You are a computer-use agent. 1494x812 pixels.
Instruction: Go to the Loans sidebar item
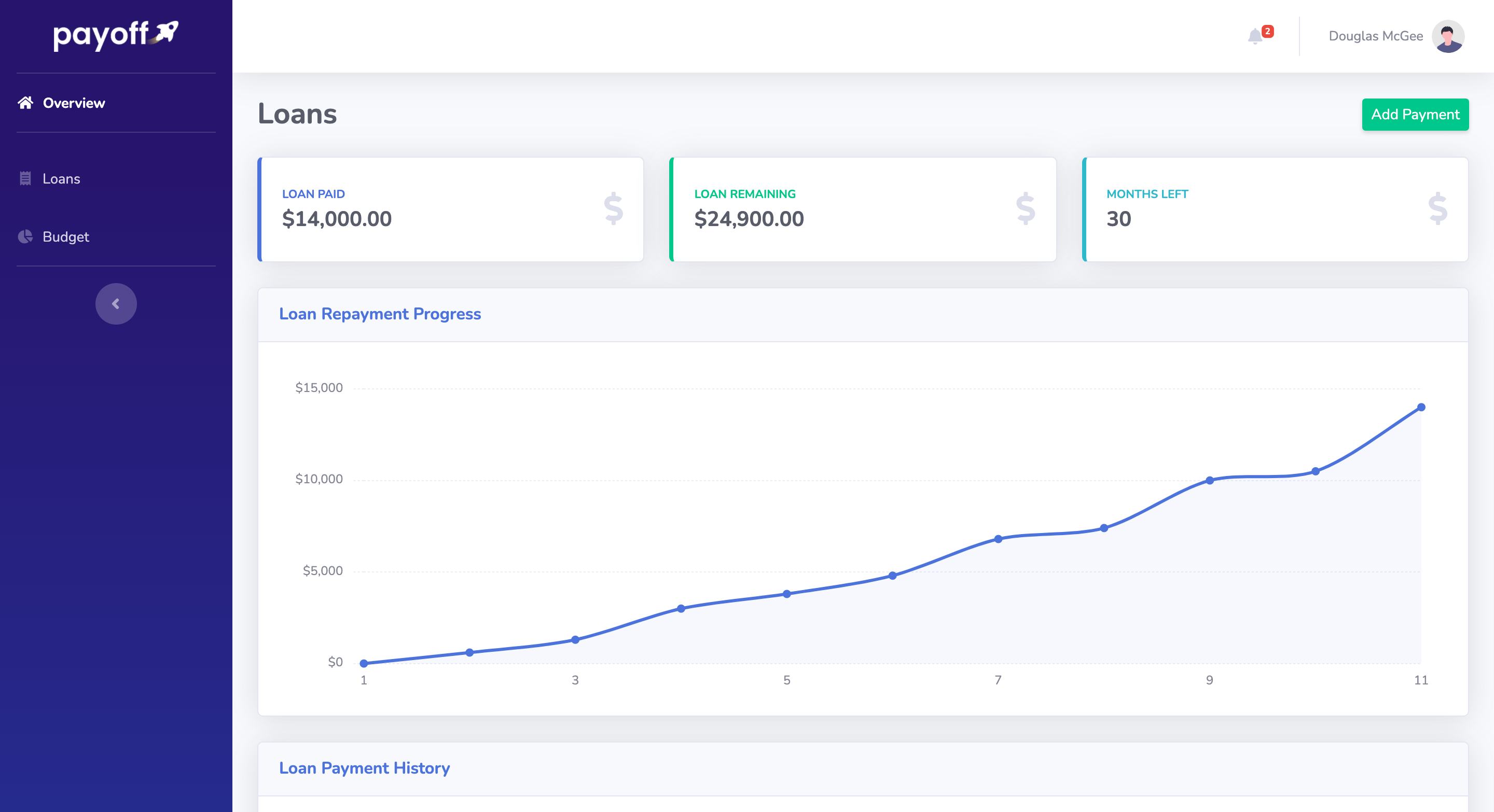point(62,178)
